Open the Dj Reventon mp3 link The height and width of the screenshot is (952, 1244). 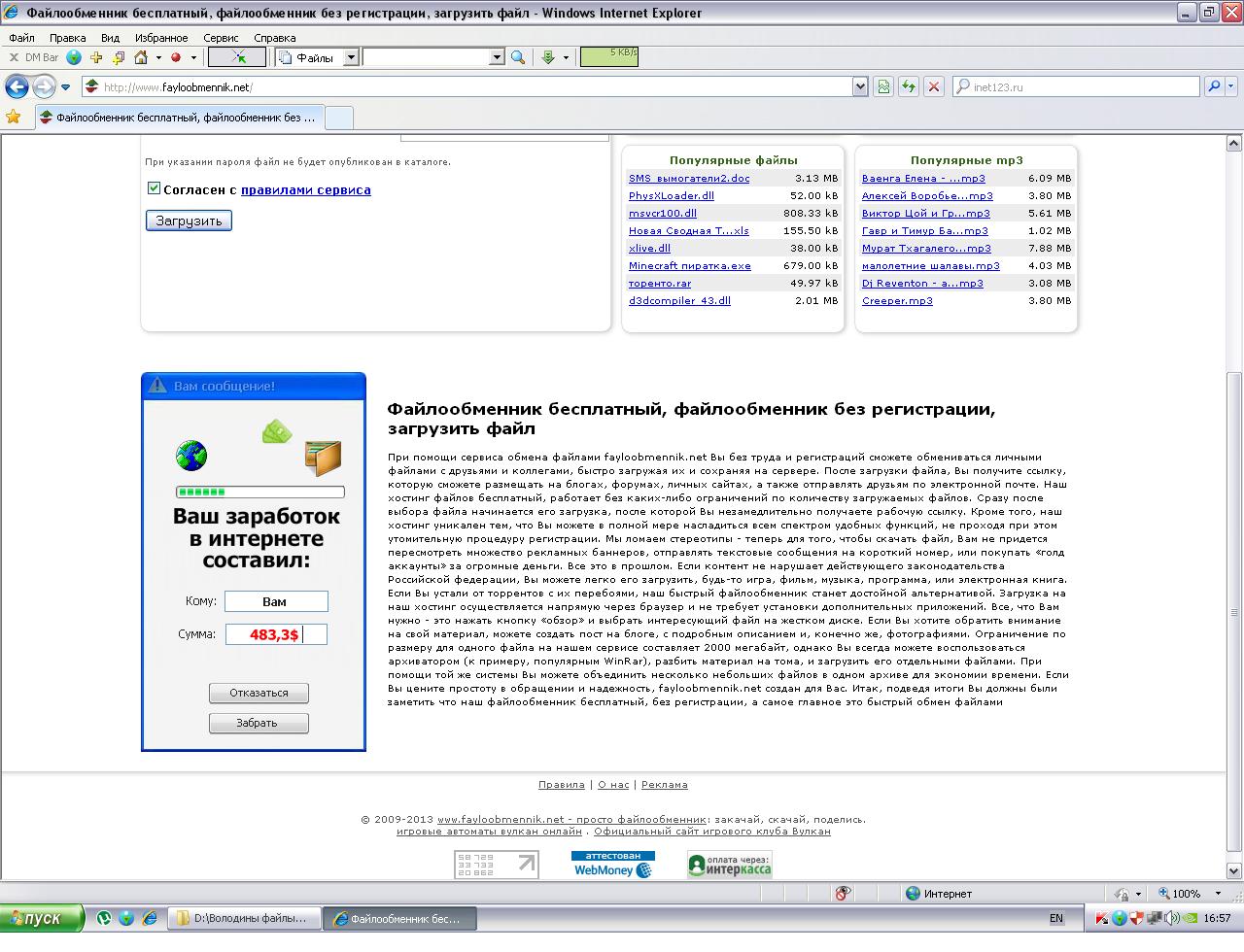[922, 283]
